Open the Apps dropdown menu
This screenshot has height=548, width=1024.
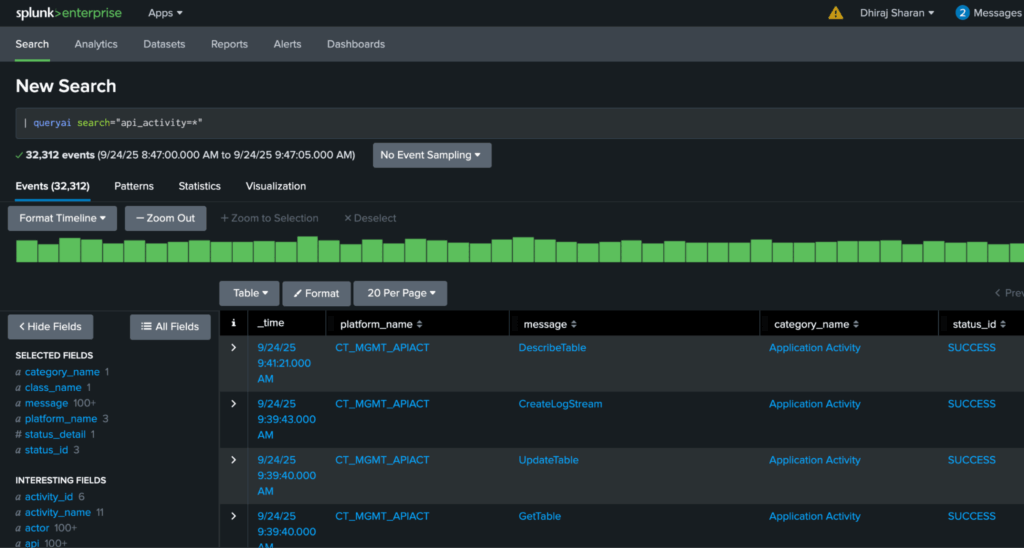click(x=165, y=13)
